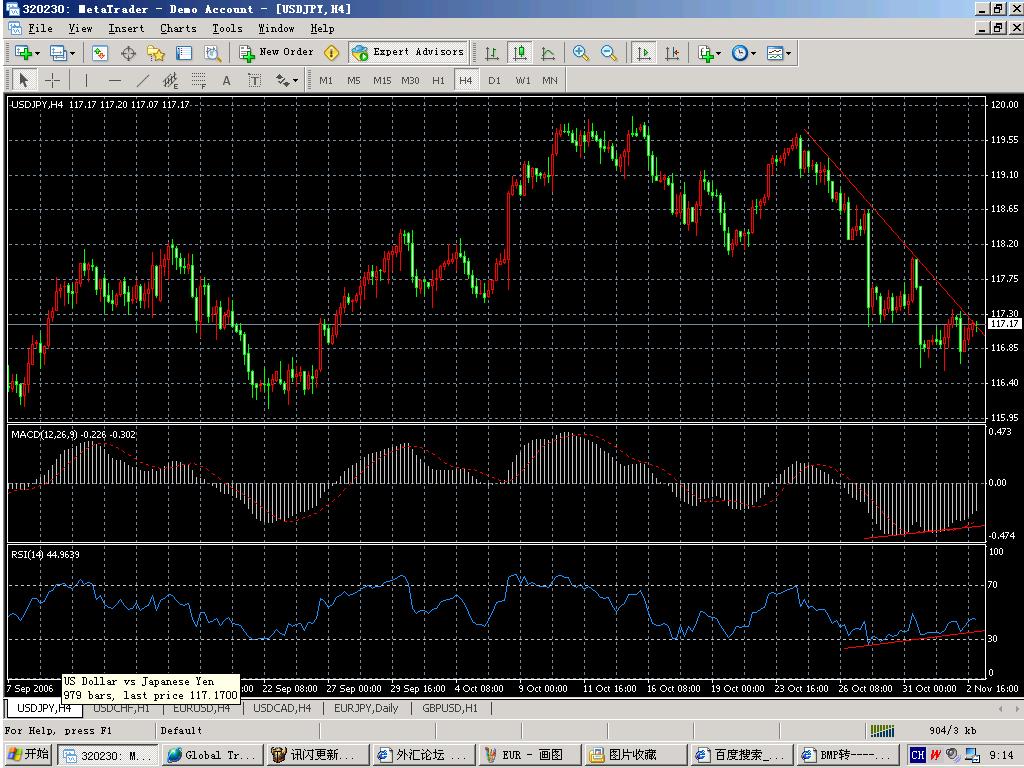The width and height of the screenshot is (1024, 768).
Task: Toggle chart shift from right edge
Action: pyautogui.click(x=673, y=52)
